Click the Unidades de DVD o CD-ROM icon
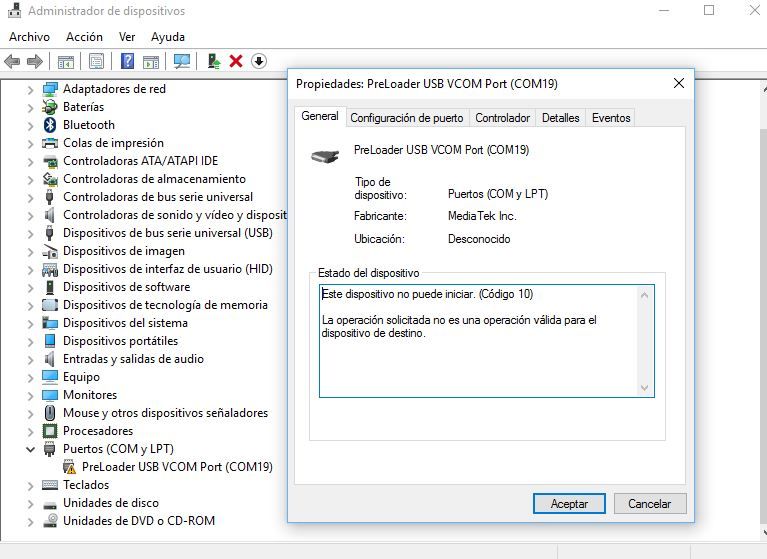The image size is (767, 559). (50, 521)
